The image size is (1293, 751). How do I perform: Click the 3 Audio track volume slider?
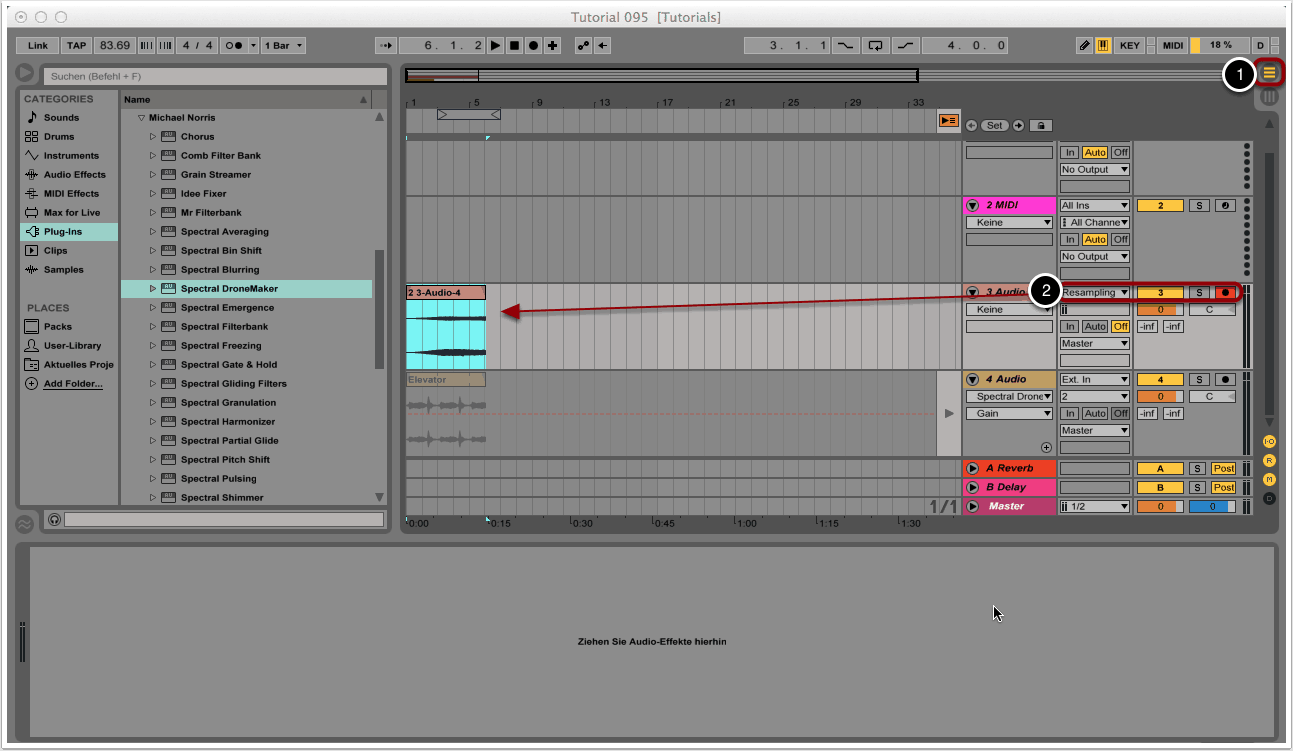coord(1160,310)
